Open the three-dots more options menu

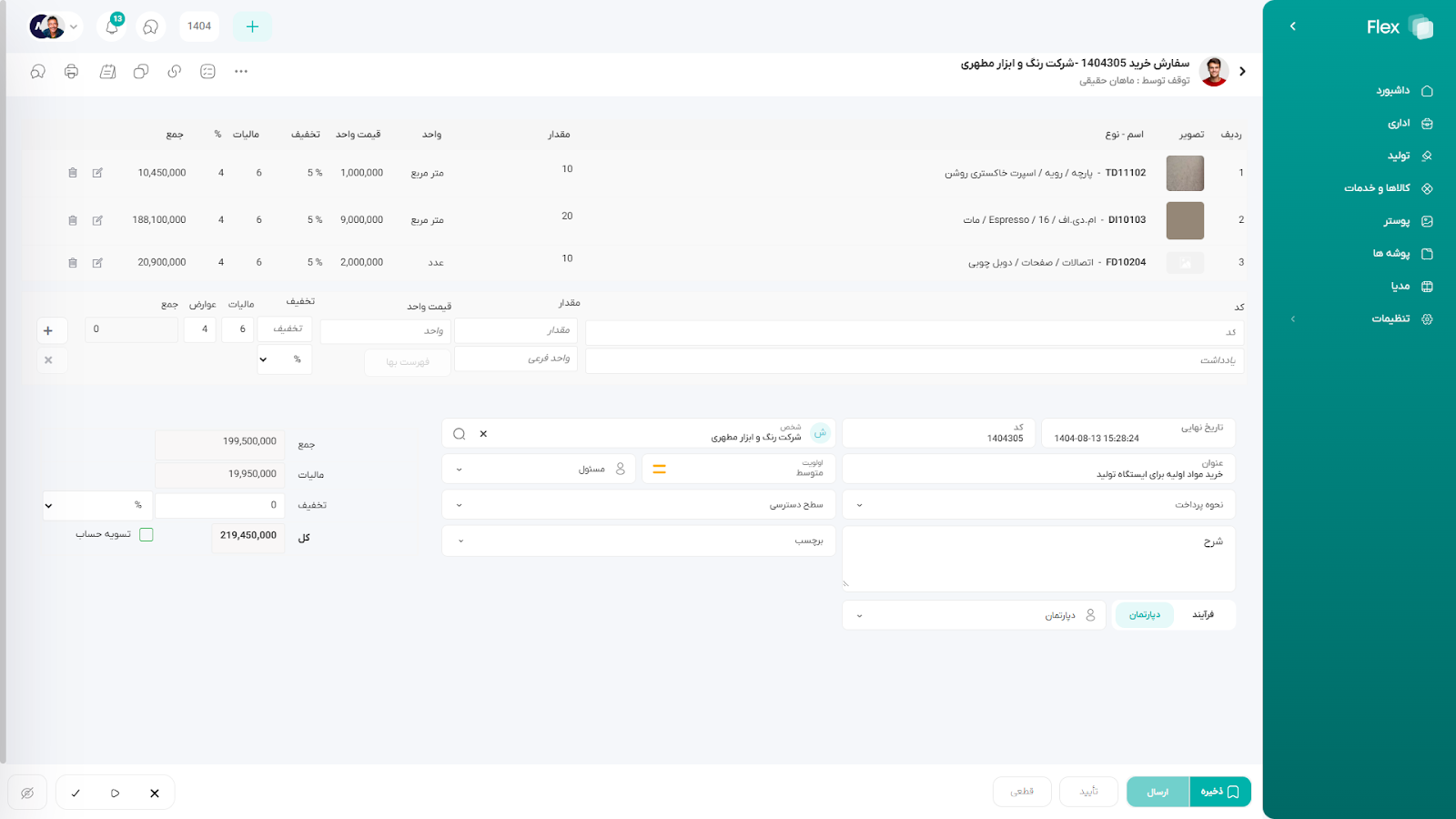[241, 71]
